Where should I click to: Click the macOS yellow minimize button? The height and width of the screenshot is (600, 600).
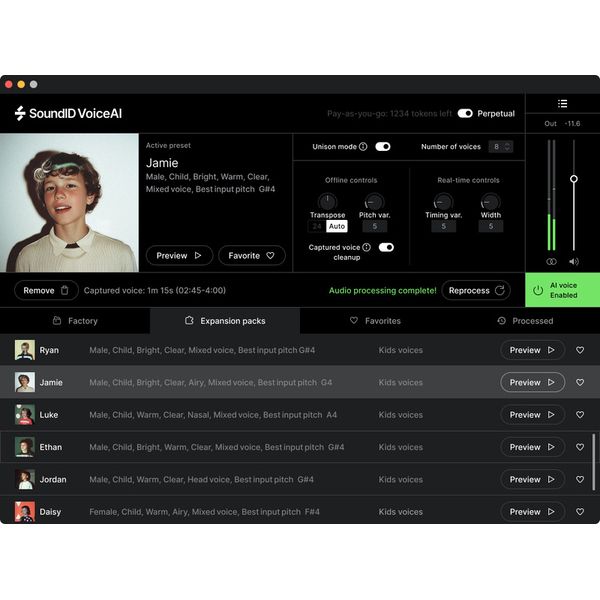pos(21,84)
